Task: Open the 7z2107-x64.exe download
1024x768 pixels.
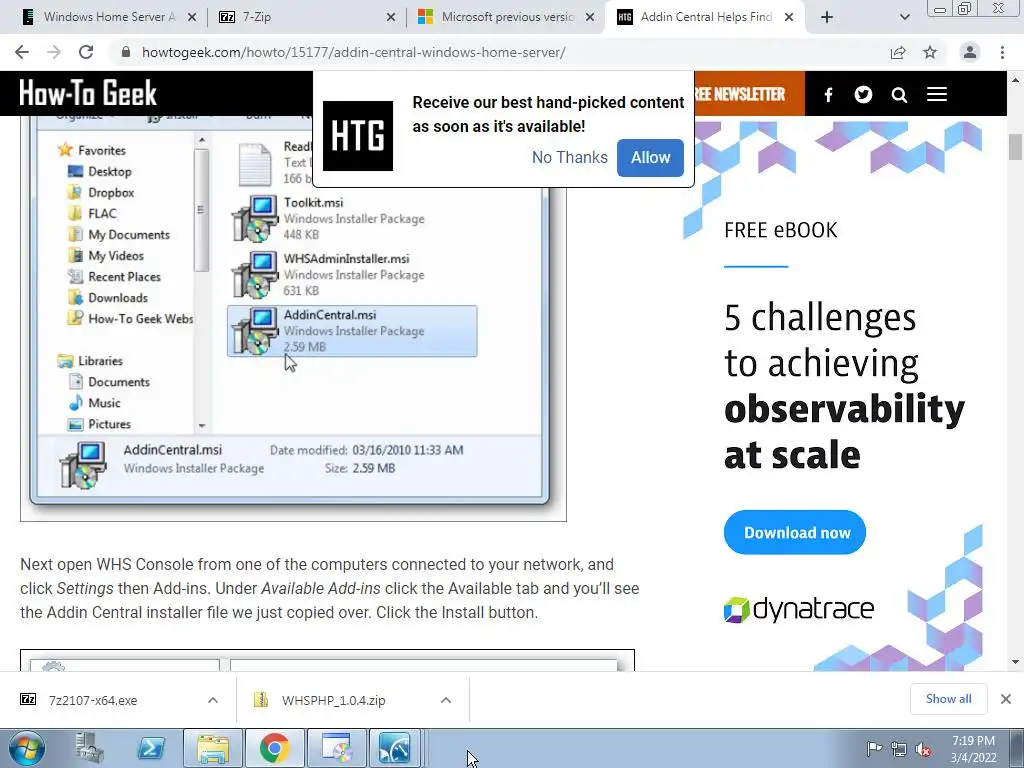Action: point(93,700)
